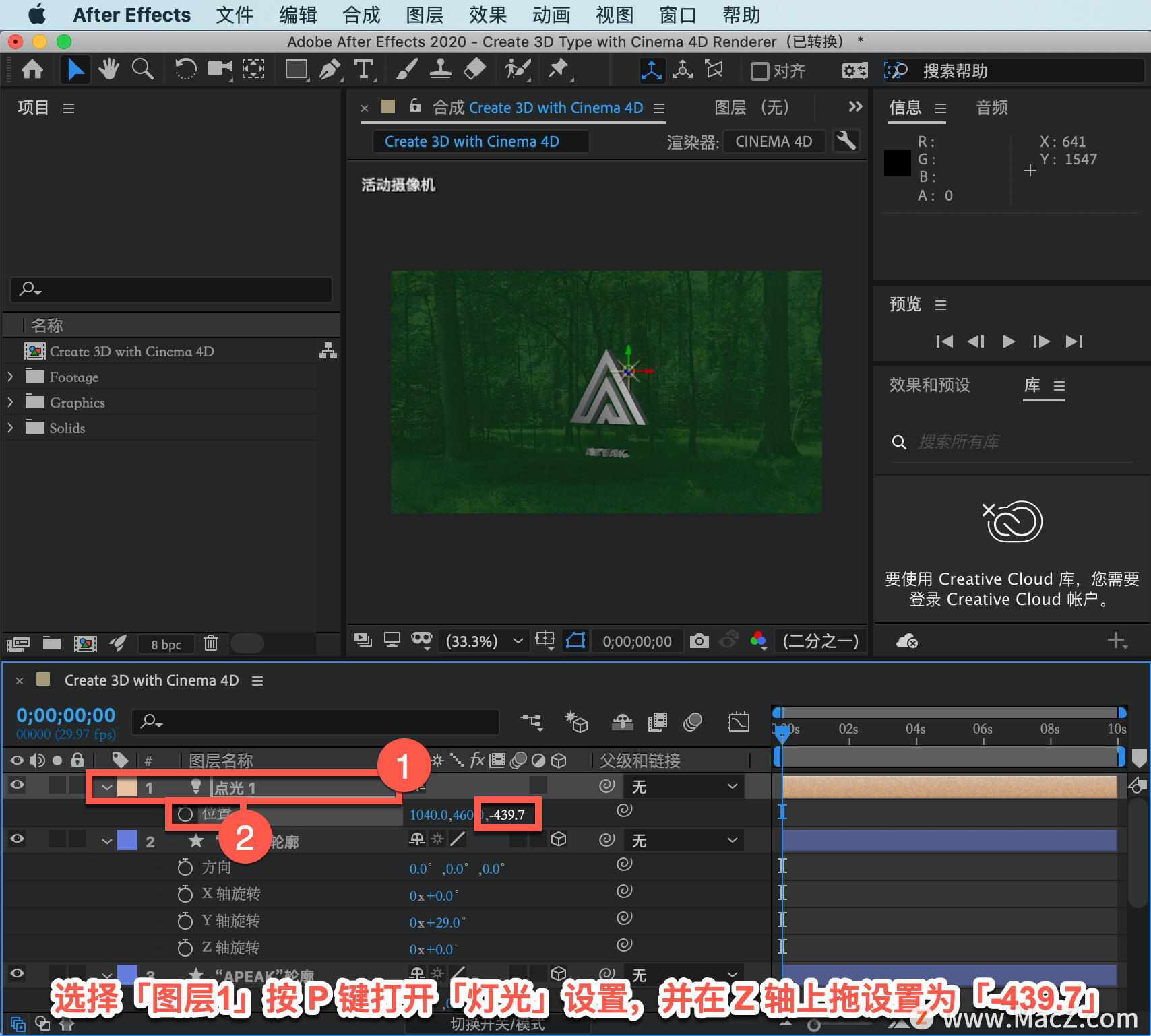
Task: Select the Hand tool
Action: pos(108,70)
